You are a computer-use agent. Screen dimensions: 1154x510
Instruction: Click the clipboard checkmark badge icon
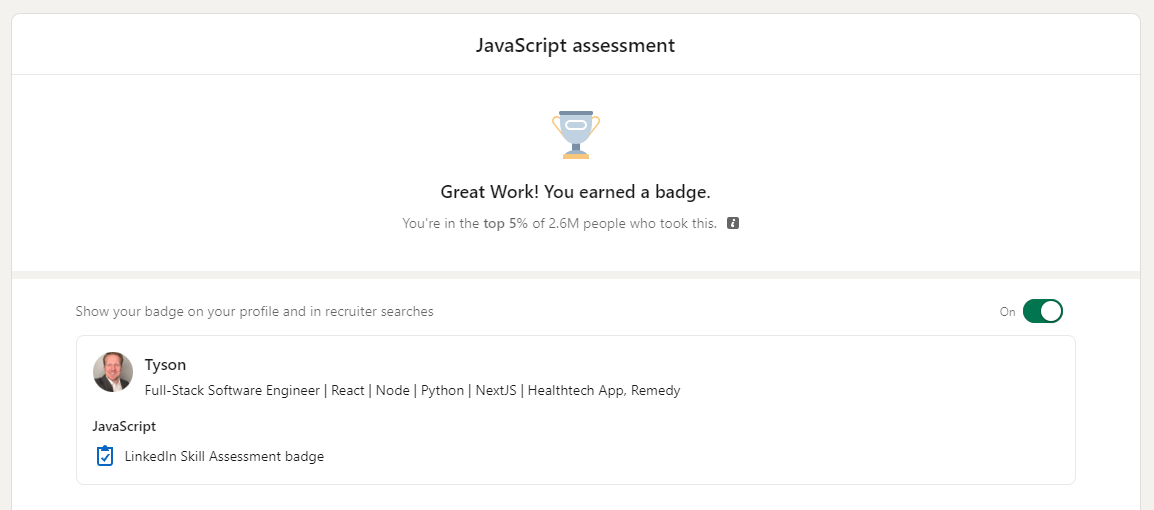[105, 456]
